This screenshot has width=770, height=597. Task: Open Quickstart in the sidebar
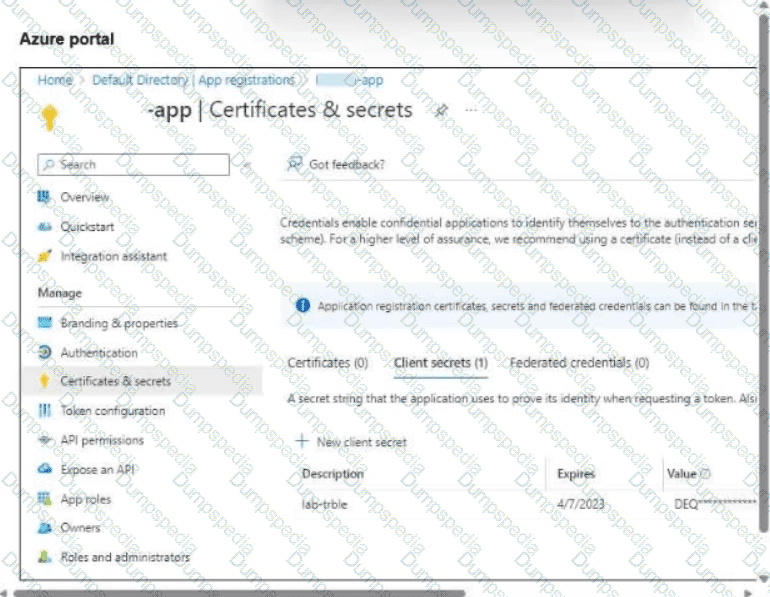pos(87,227)
